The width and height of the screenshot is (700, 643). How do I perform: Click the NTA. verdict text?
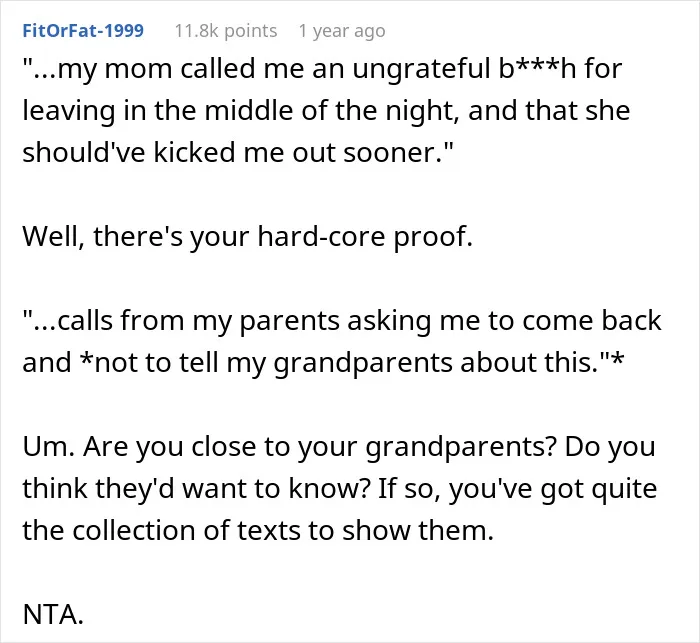tap(53, 615)
